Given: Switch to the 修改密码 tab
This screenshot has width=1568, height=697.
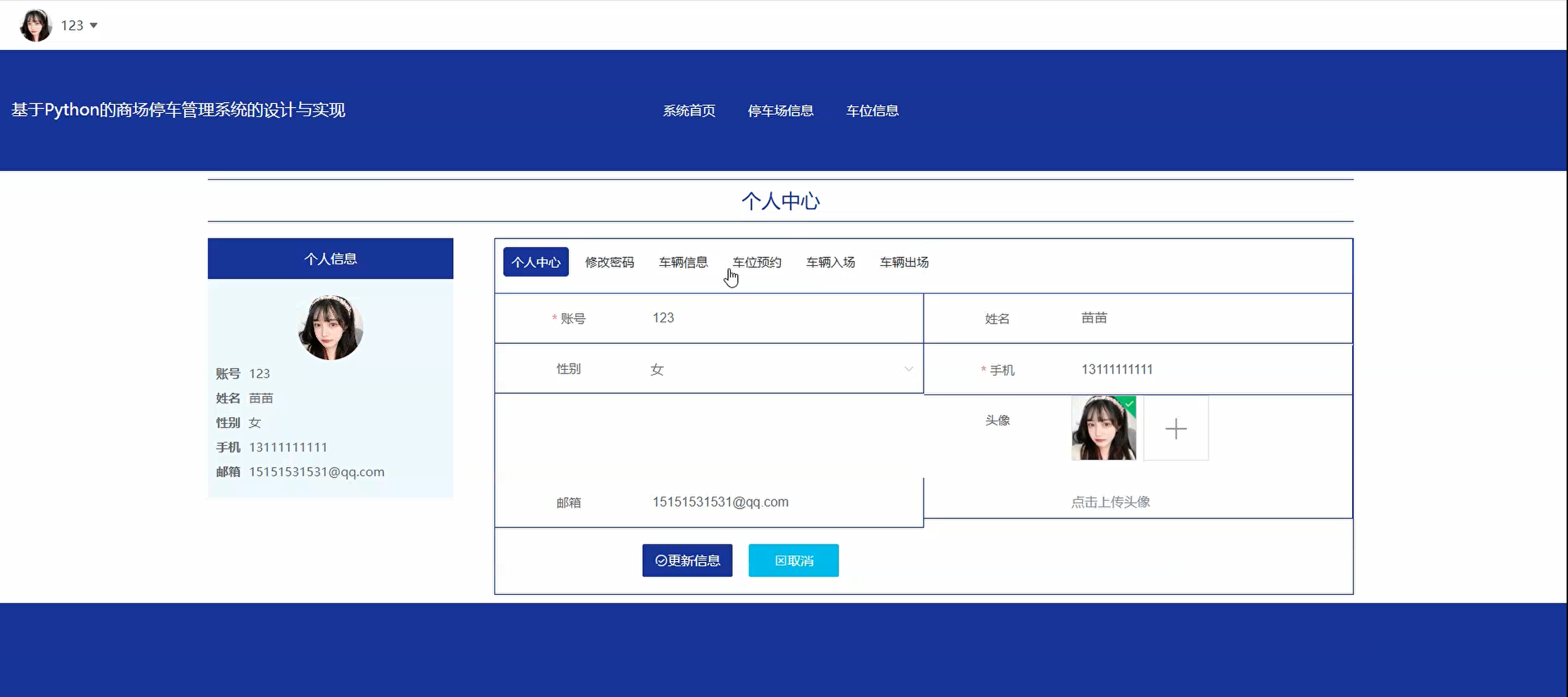Looking at the screenshot, I should [608, 262].
